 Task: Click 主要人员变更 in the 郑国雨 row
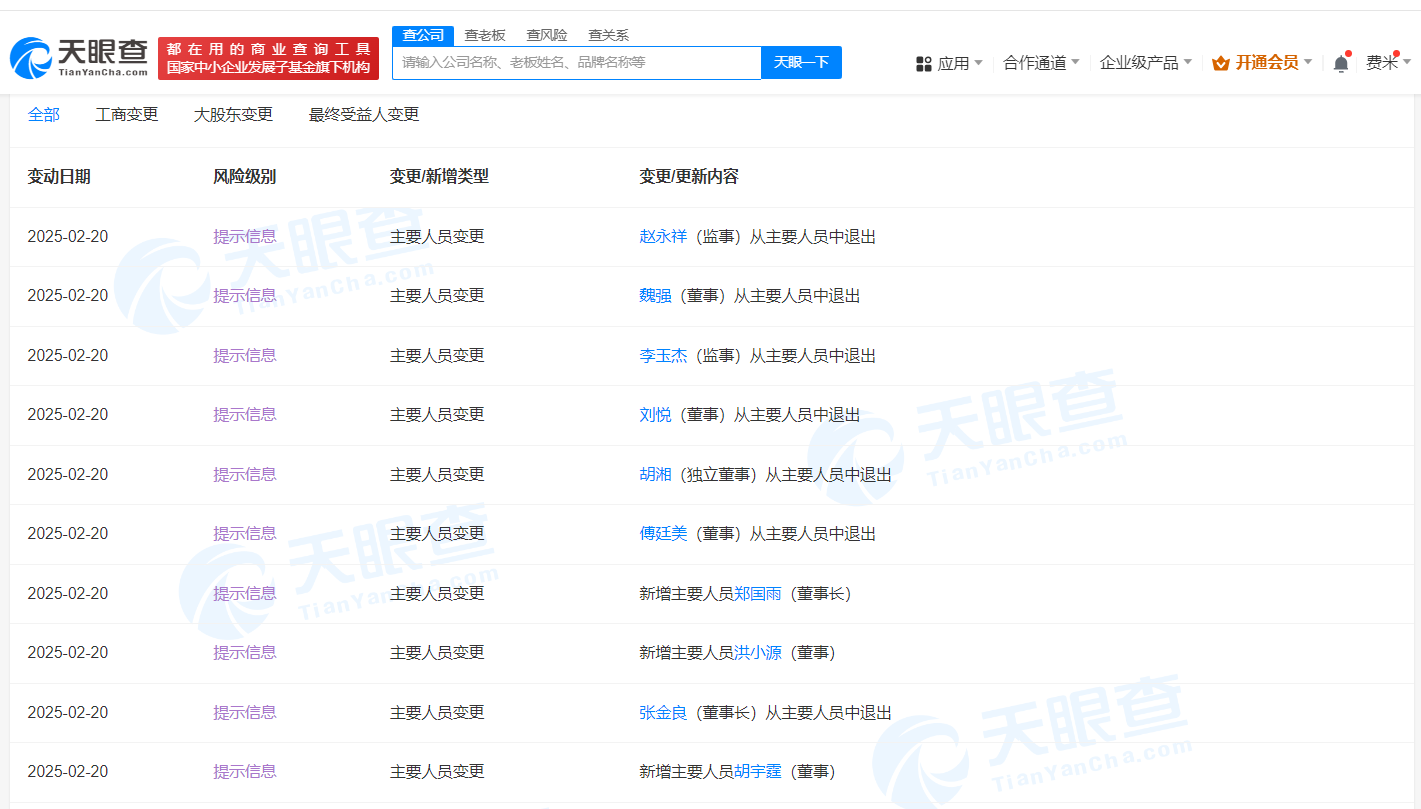pos(437,593)
